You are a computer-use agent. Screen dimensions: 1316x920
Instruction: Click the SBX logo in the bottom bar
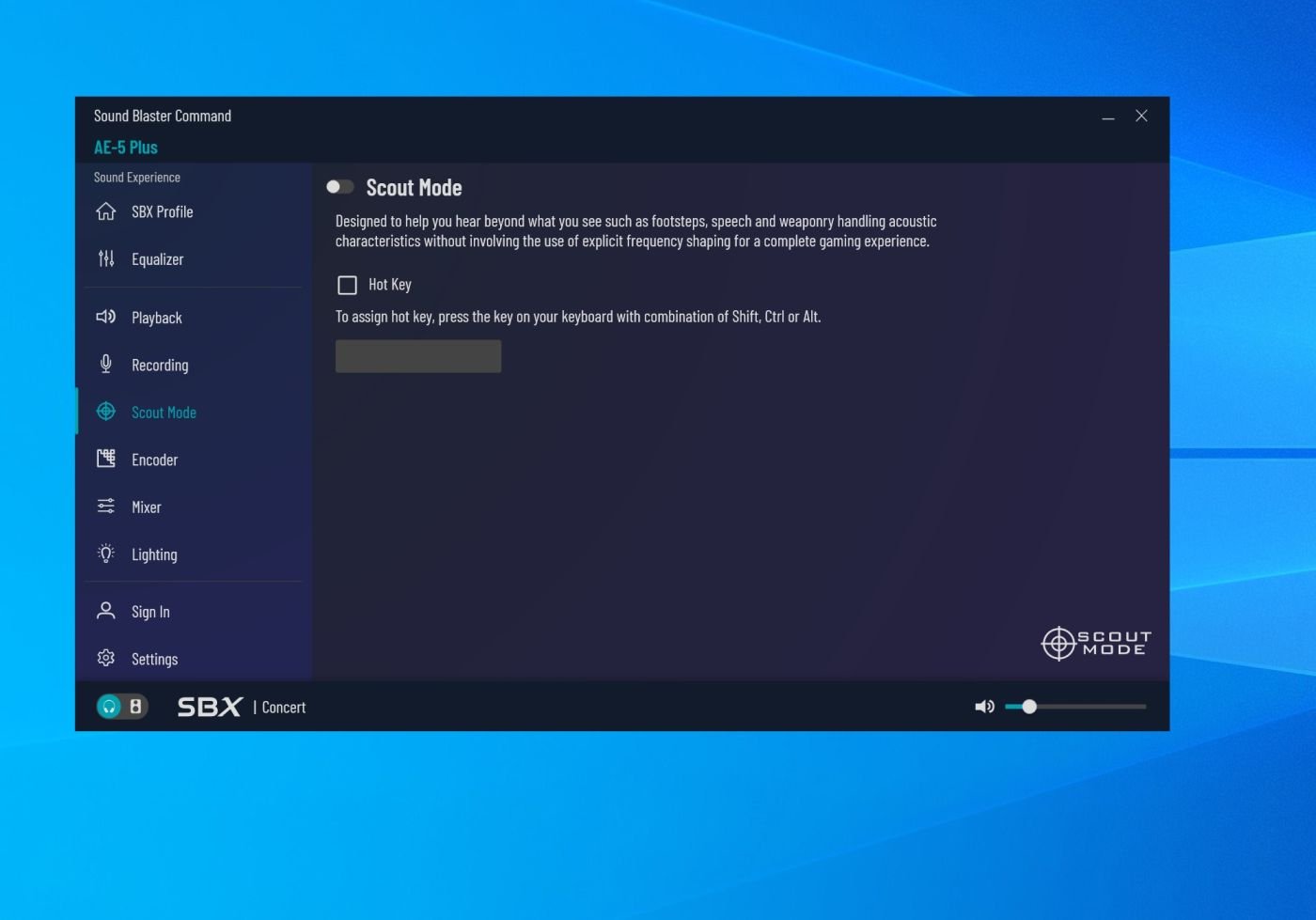(211, 707)
